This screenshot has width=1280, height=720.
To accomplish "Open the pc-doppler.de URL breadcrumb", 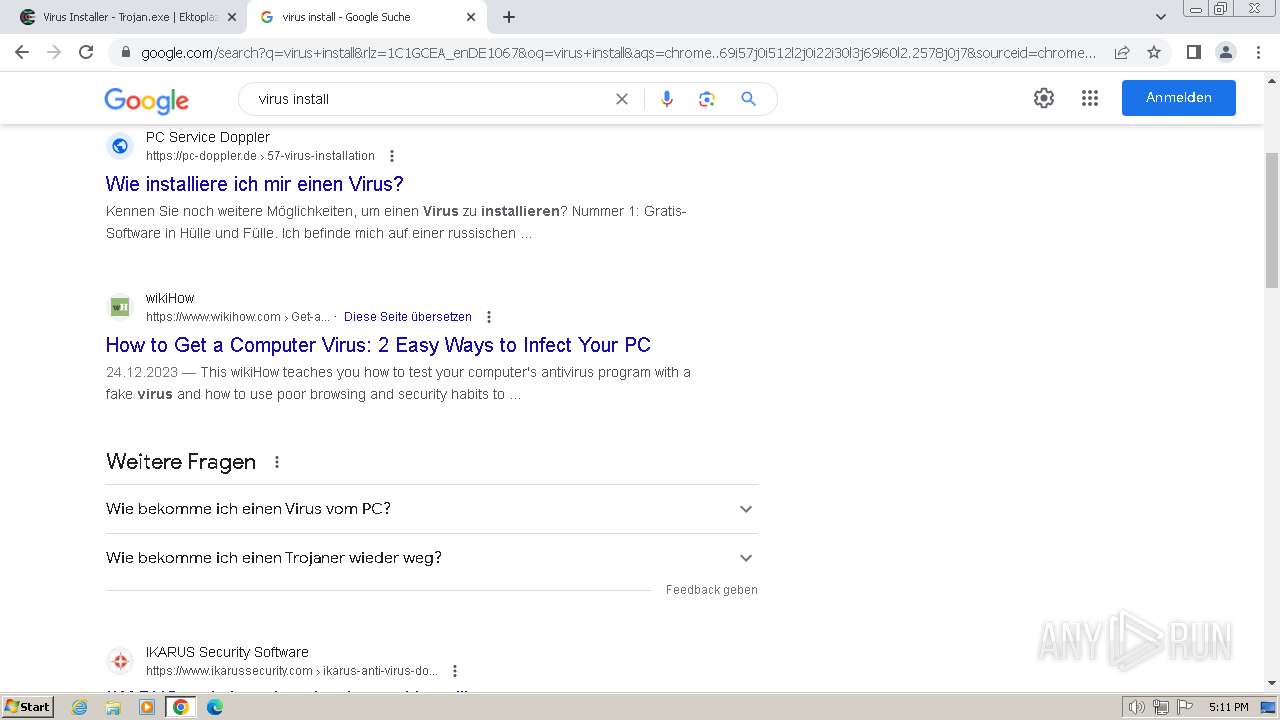I will [x=260, y=156].
